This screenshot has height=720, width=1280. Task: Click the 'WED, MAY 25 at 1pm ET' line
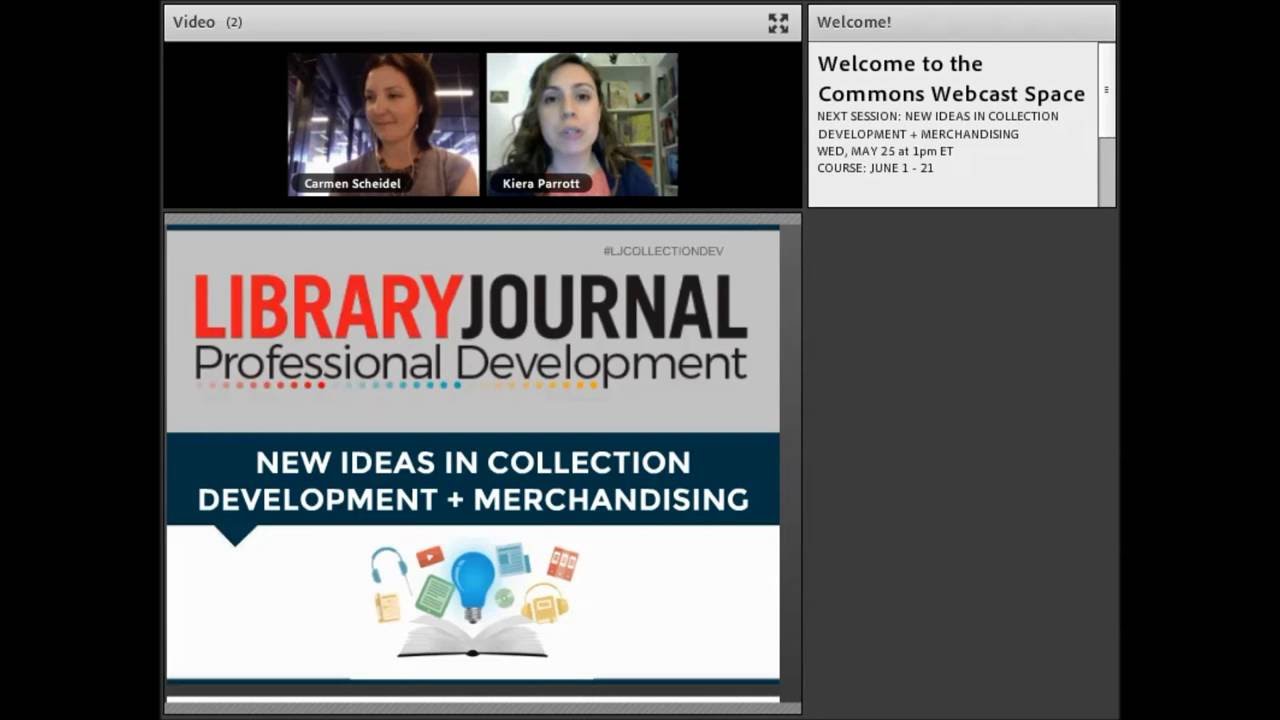pos(885,152)
